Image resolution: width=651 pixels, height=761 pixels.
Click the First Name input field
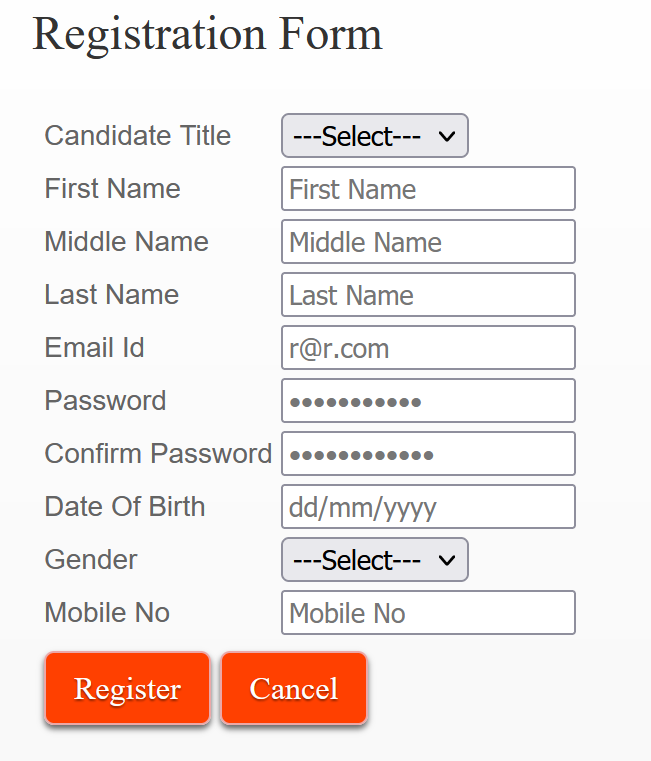pos(428,189)
